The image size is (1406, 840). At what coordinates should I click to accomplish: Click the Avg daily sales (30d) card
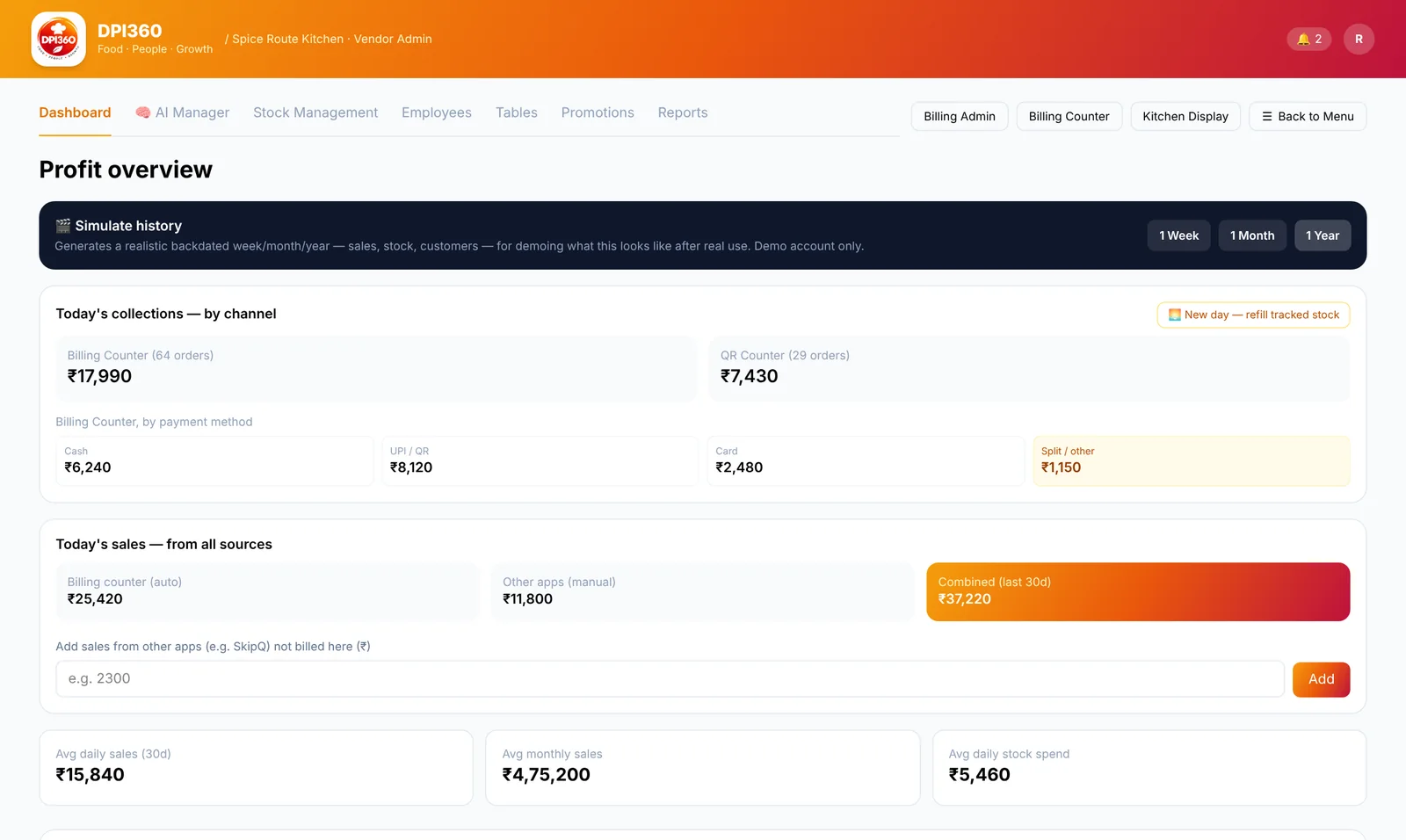click(x=256, y=768)
